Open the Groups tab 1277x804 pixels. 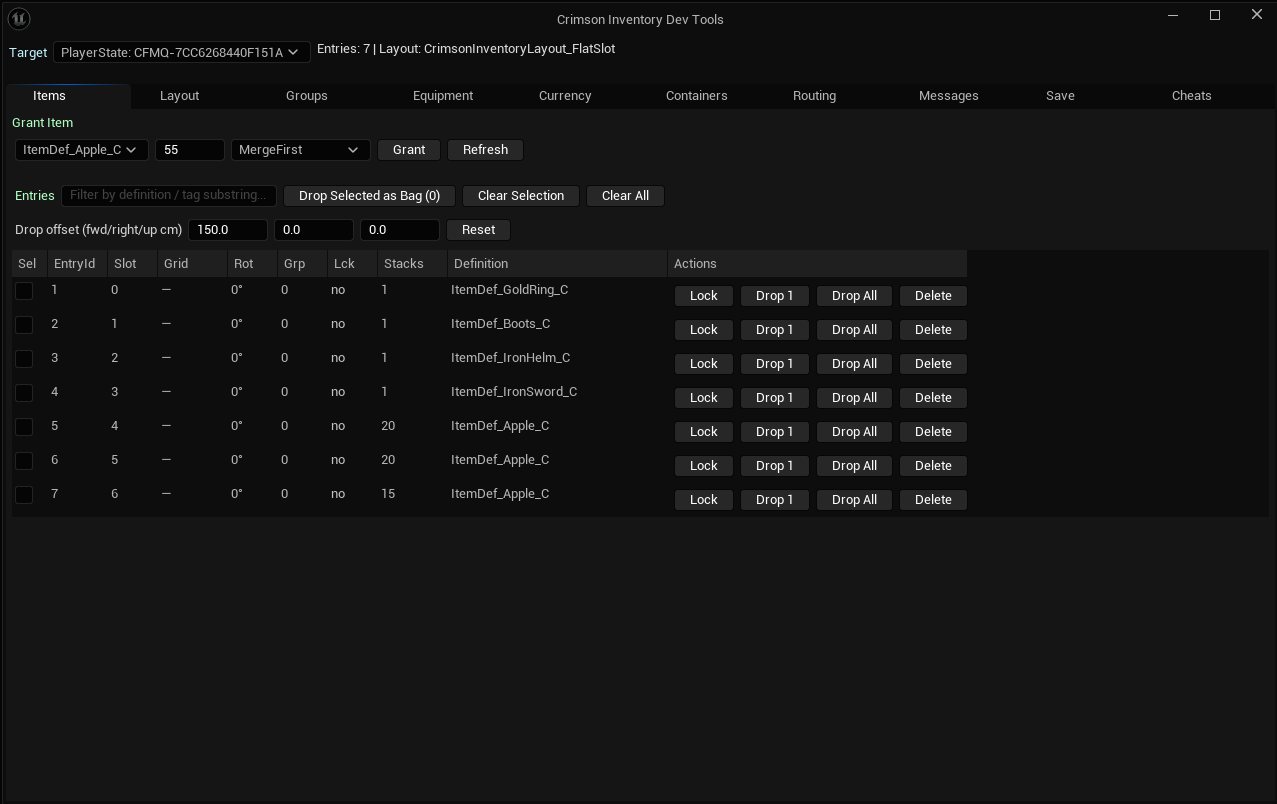coord(307,96)
